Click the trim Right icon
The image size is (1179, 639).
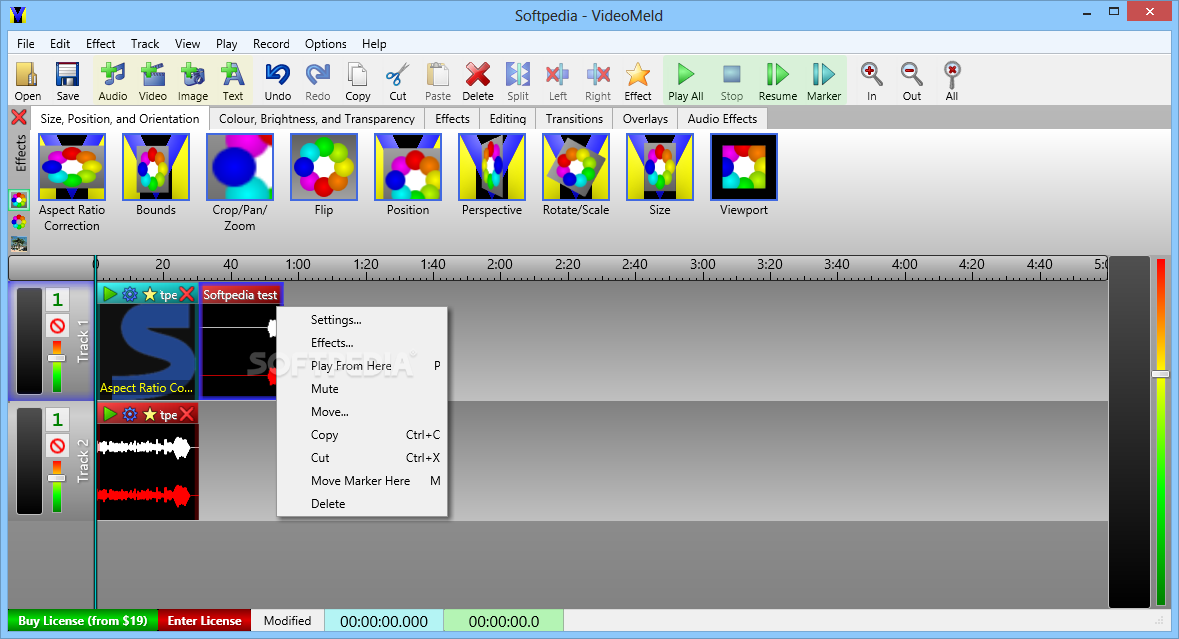pyautogui.click(x=598, y=80)
